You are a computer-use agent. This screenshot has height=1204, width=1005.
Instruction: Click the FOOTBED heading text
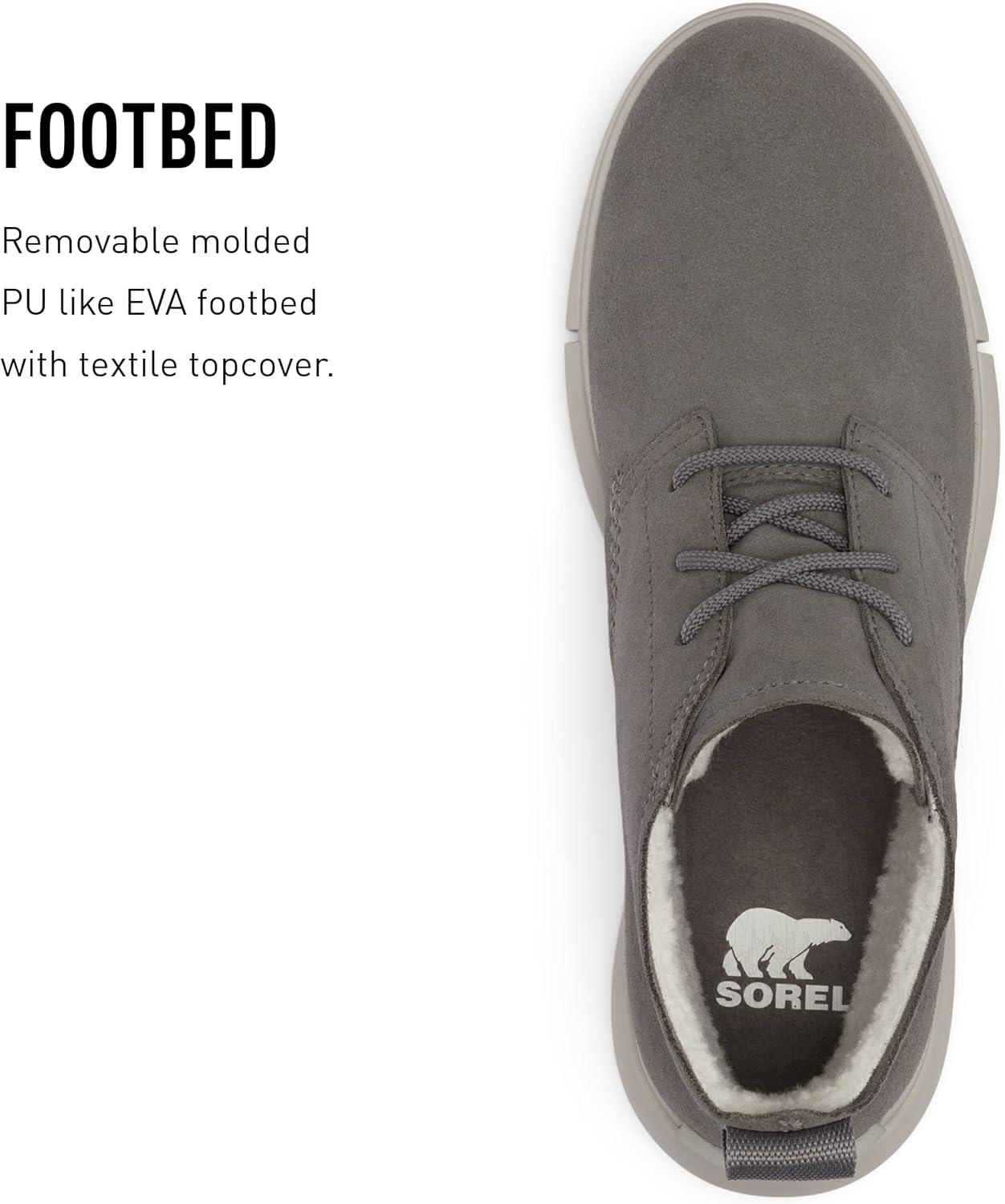(140, 136)
